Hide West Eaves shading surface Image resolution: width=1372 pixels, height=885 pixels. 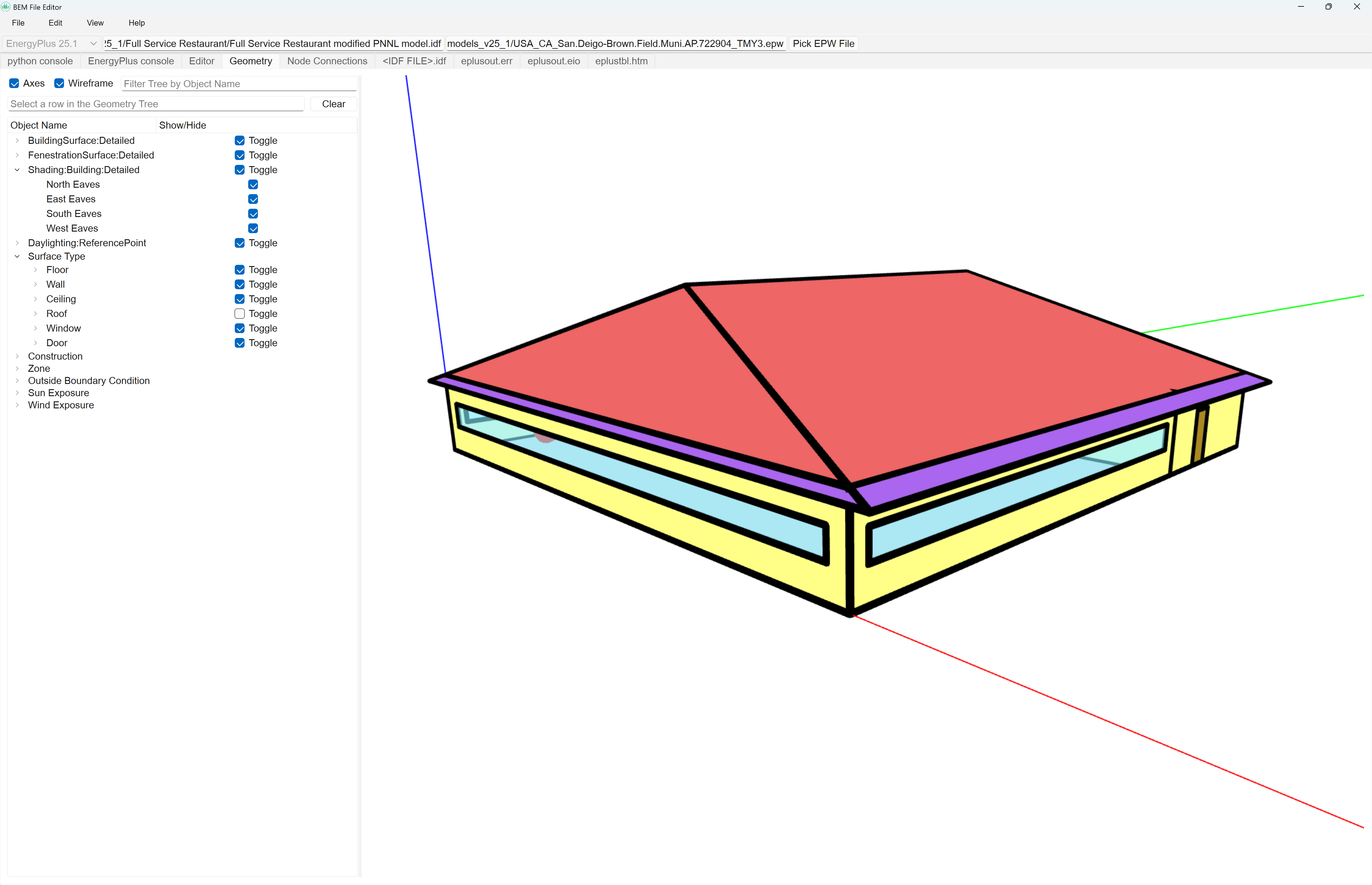(253, 228)
